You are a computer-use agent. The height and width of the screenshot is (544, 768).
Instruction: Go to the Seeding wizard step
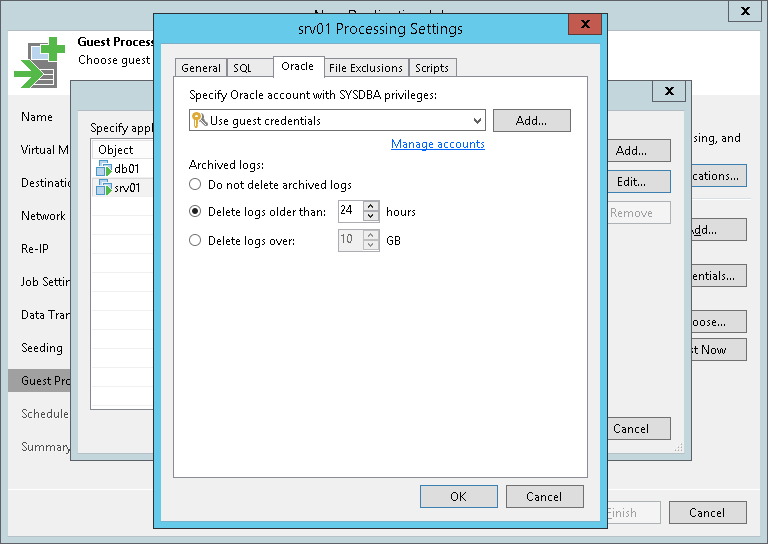[x=42, y=348]
